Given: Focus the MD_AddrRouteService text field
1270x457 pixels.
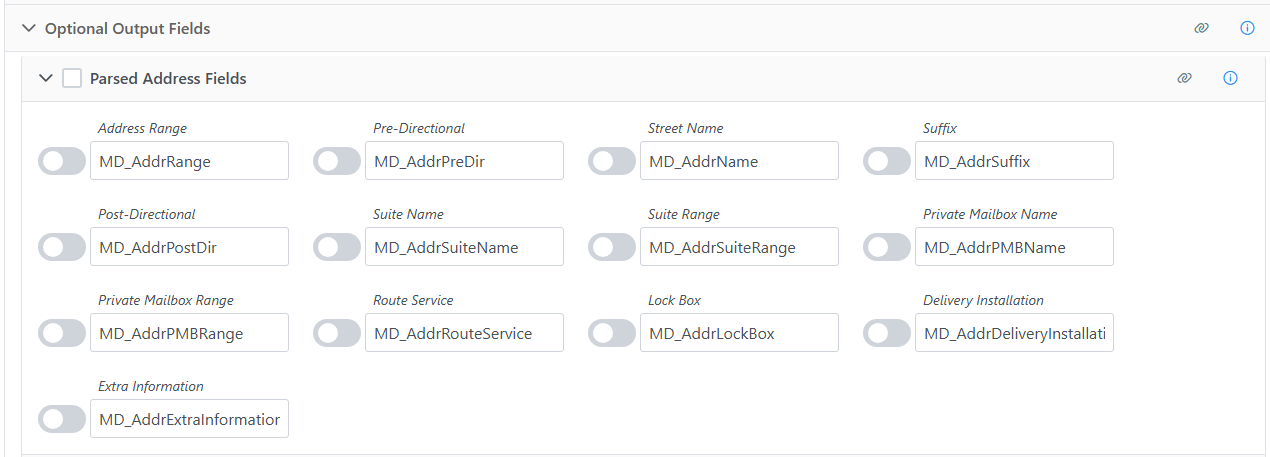Looking at the screenshot, I should [x=464, y=333].
